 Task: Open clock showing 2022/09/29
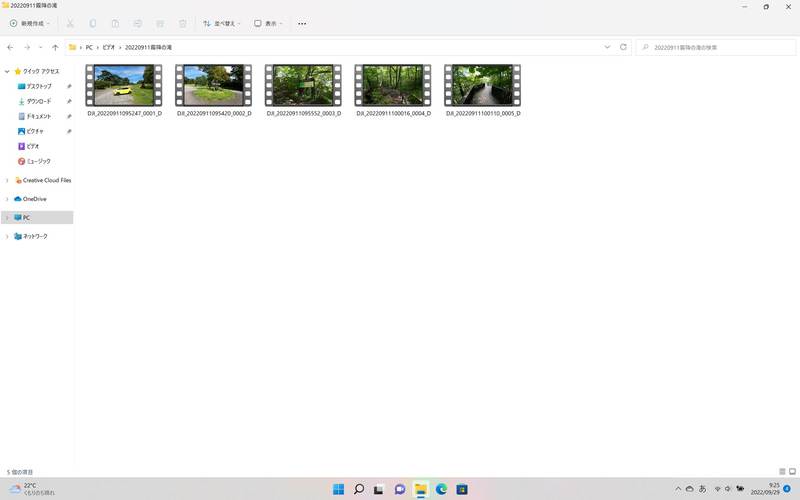(x=765, y=489)
